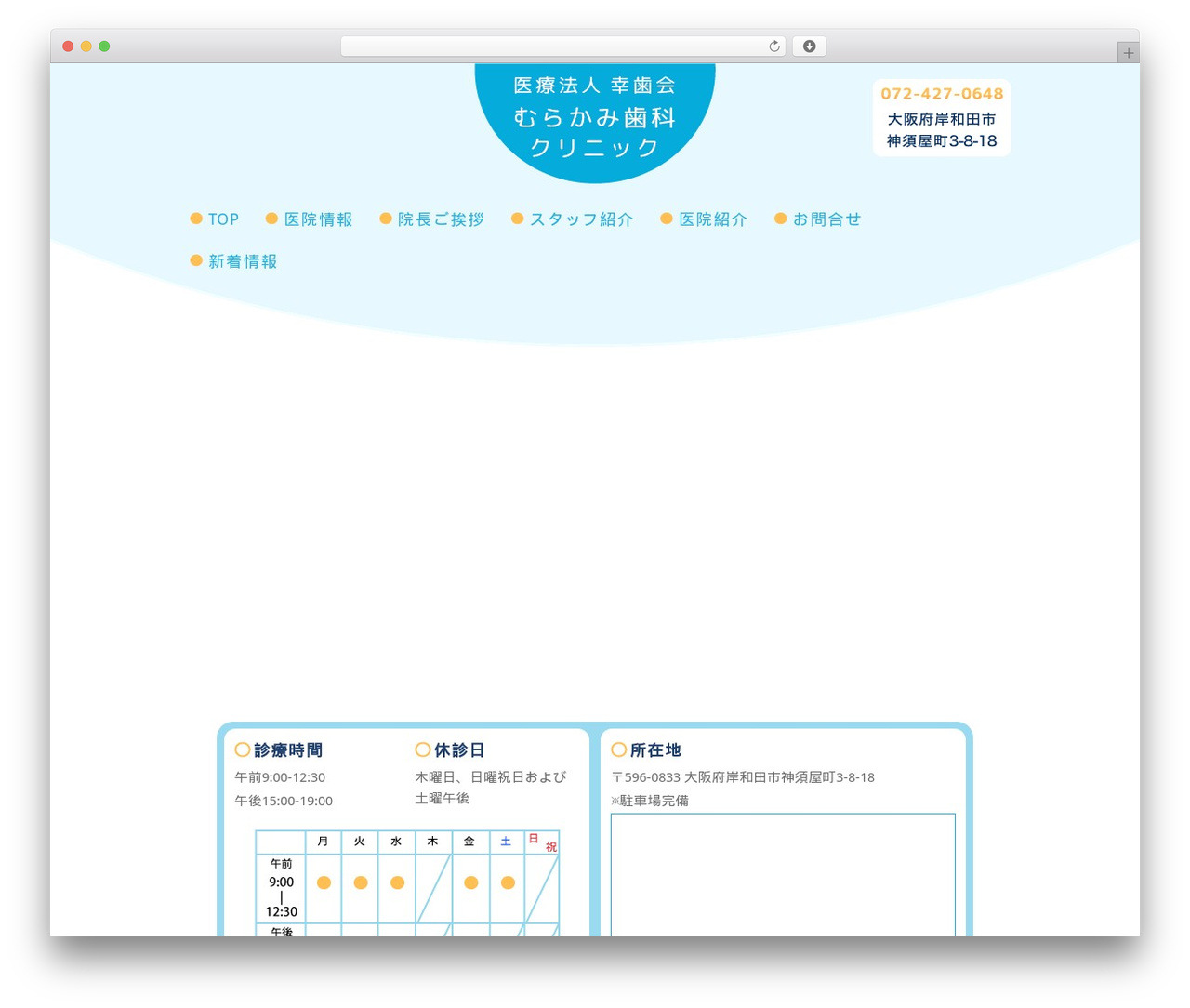Click the 火 column header in schedule
Image resolution: width=1190 pixels, height=1008 pixels.
[360, 842]
